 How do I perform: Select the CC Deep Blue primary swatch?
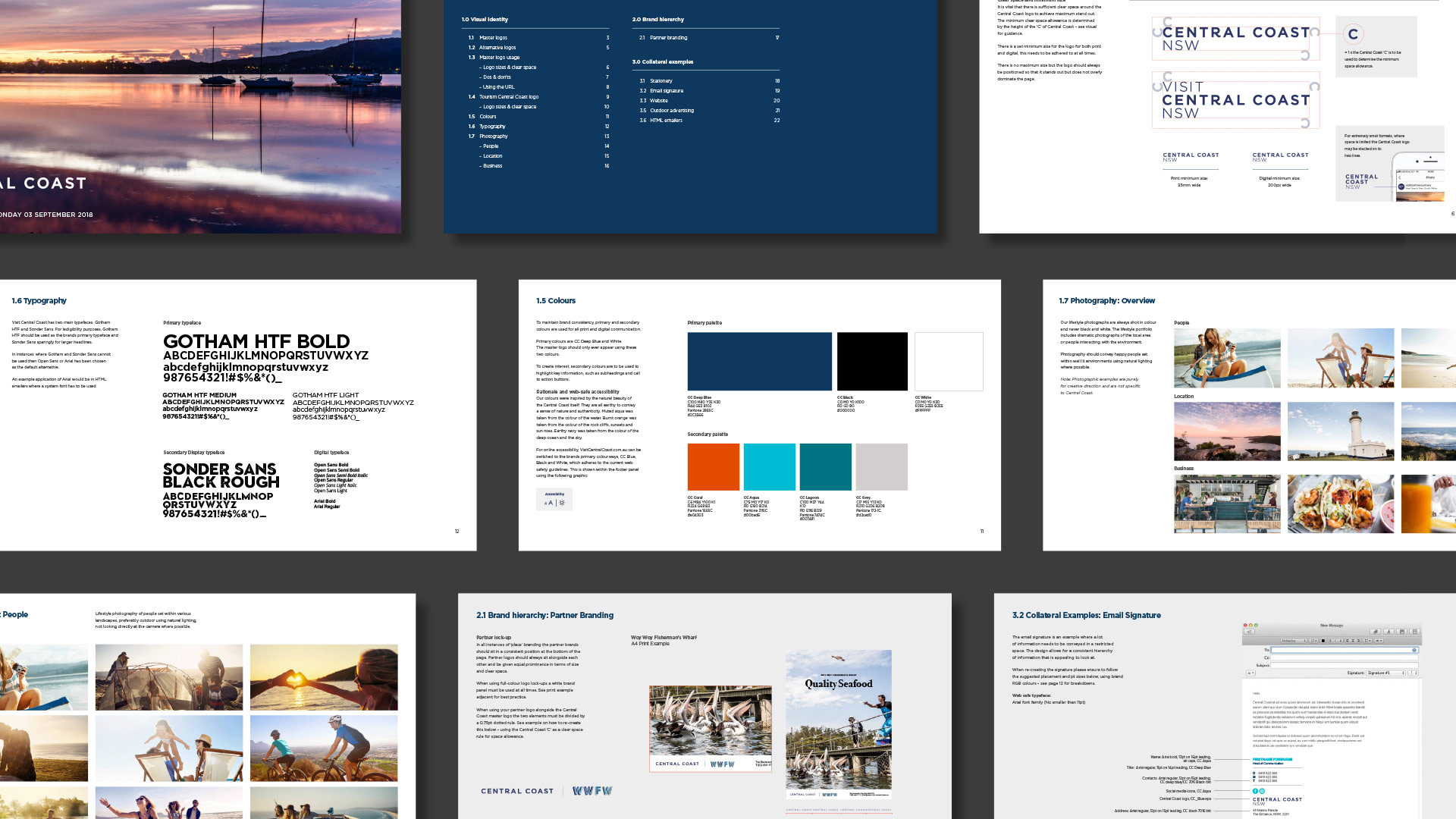pos(759,362)
